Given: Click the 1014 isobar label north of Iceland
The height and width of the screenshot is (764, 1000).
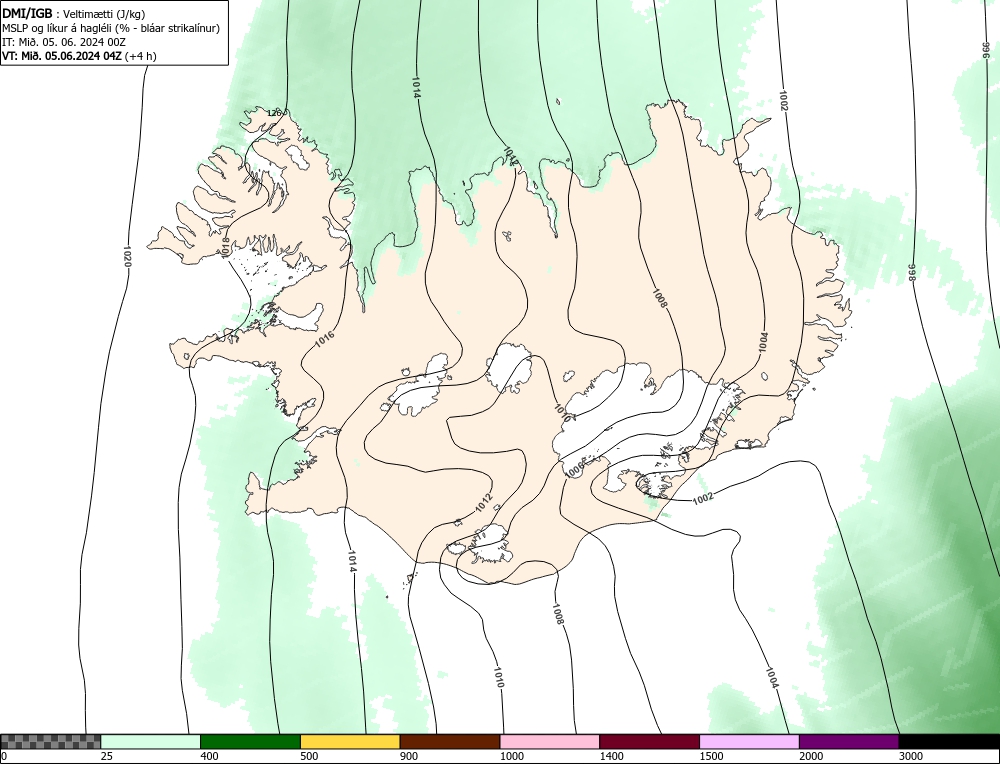Looking at the screenshot, I should point(416,87).
